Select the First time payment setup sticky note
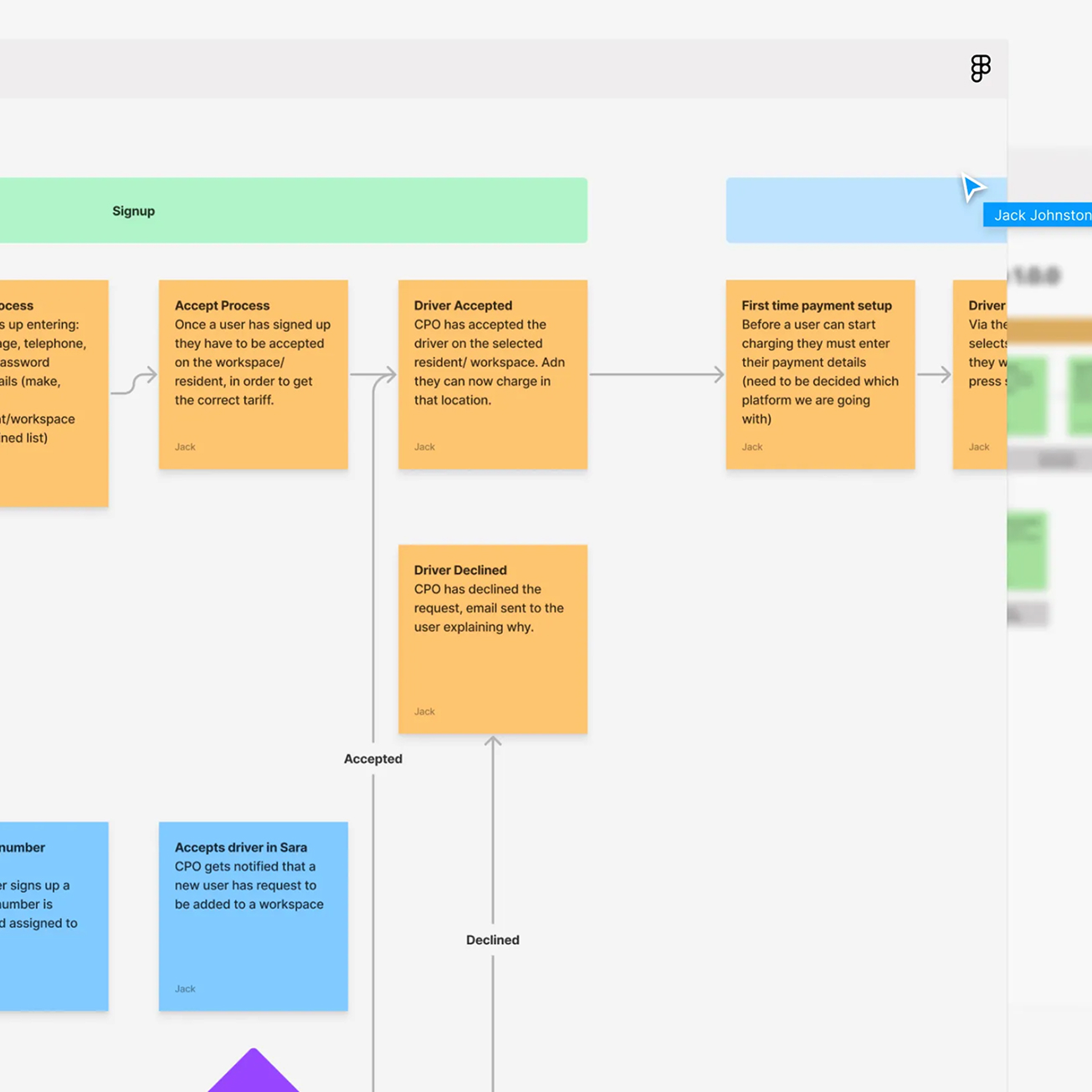The height and width of the screenshot is (1092, 1092). click(x=821, y=374)
